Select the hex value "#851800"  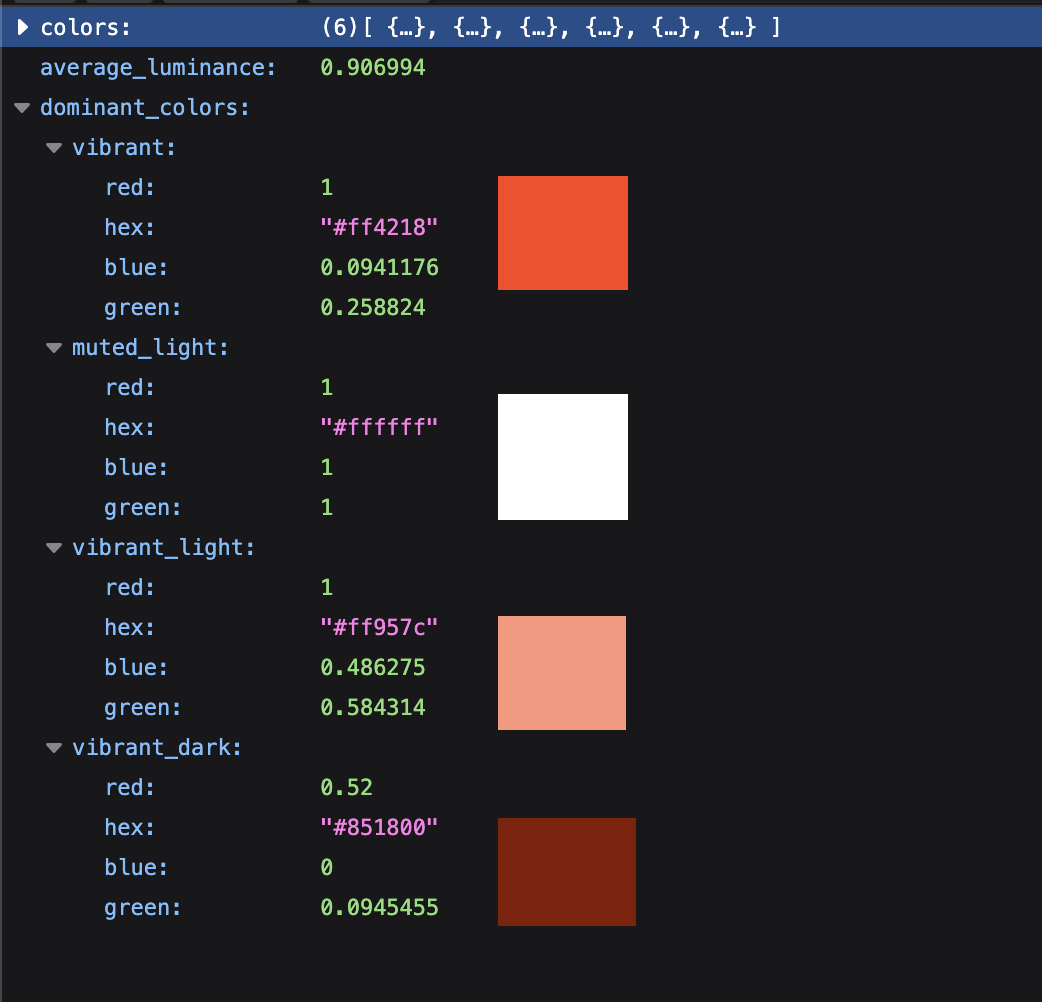click(x=379, y=828)
